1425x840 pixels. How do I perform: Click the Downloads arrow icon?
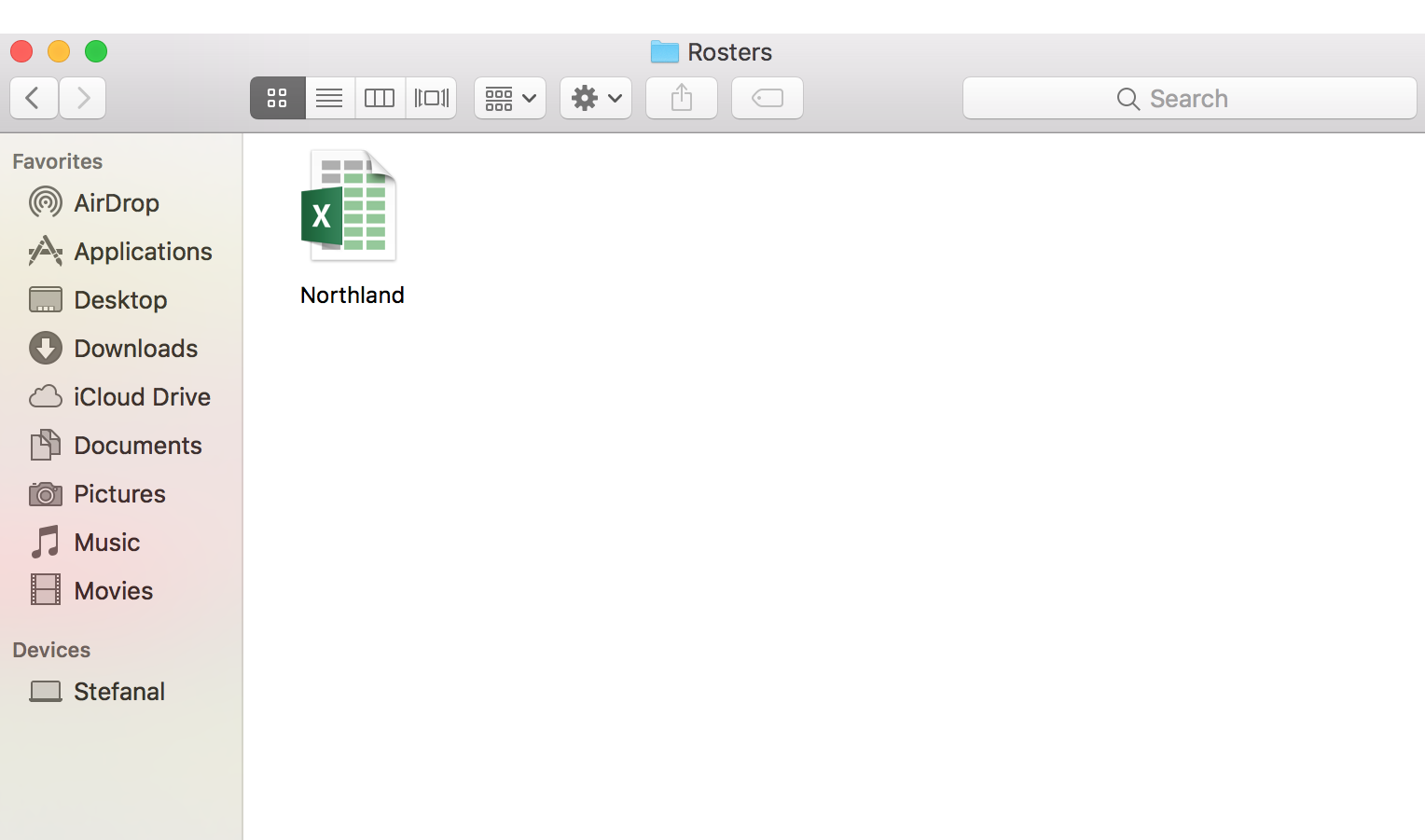46,348
